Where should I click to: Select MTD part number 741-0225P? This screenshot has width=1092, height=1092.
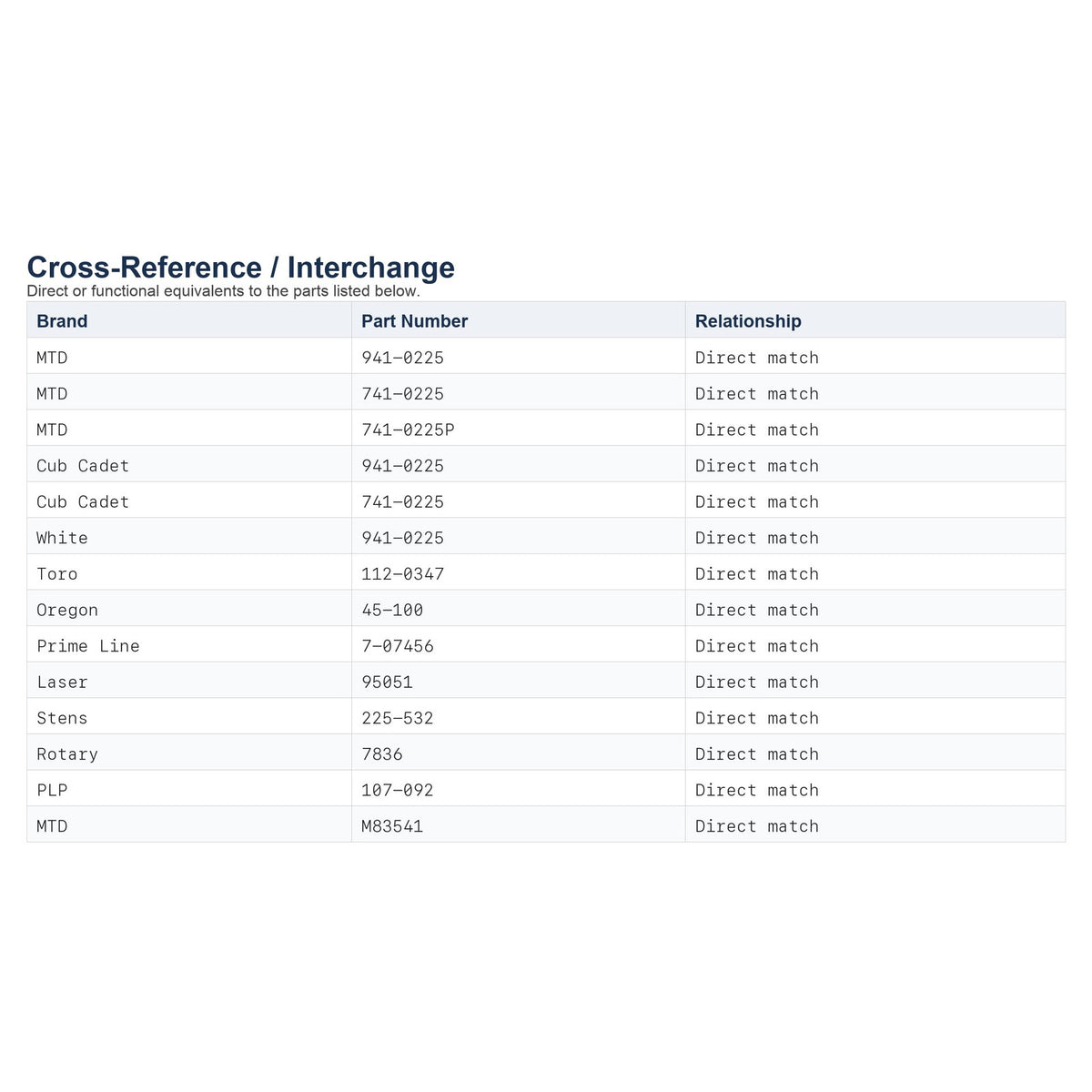pos(408,430)
